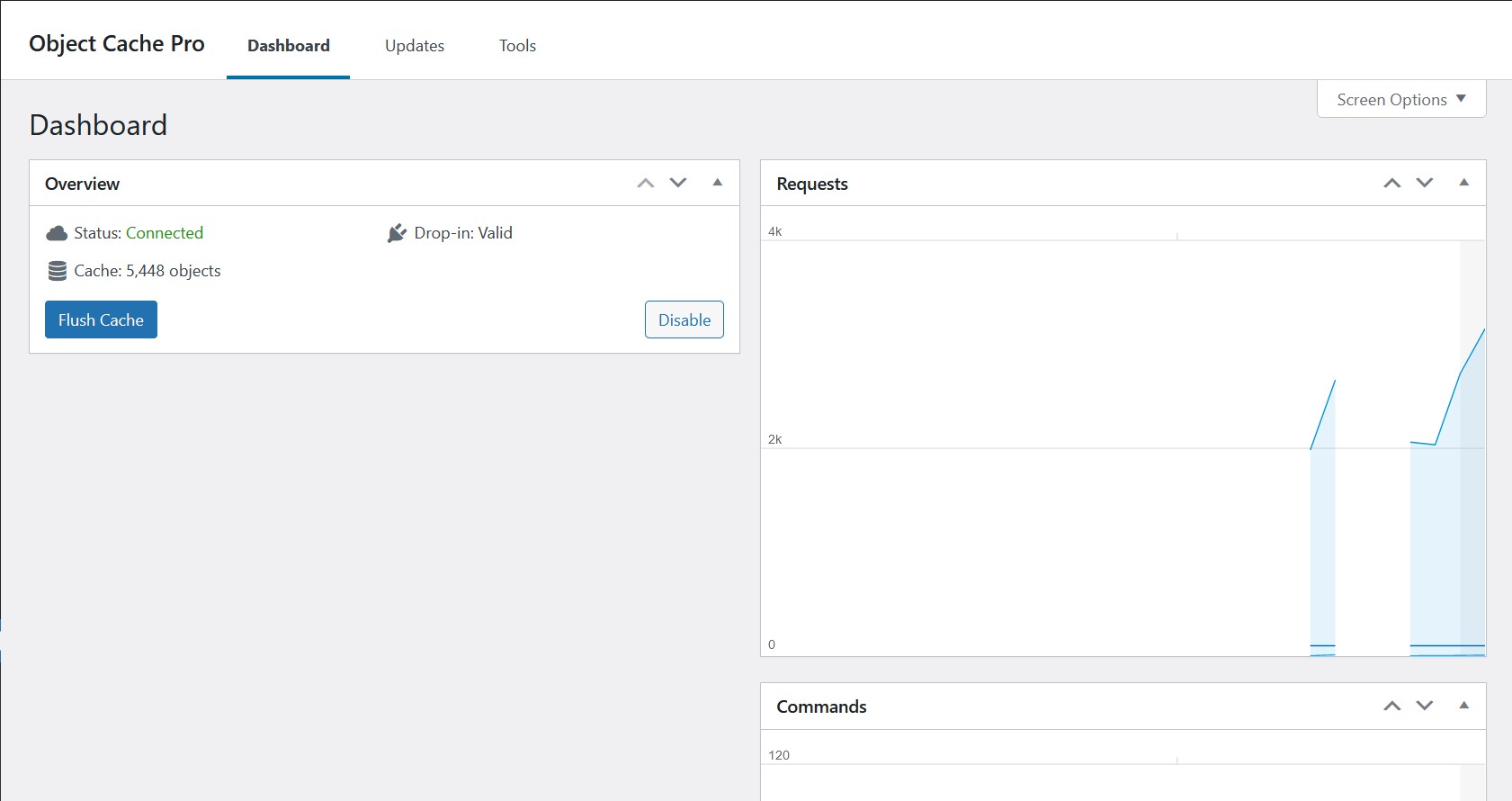Image resolution: width=1512 pixels, height=801 pixels.
Task: Move the Requests panel up
Action: tap(1392, 183)
